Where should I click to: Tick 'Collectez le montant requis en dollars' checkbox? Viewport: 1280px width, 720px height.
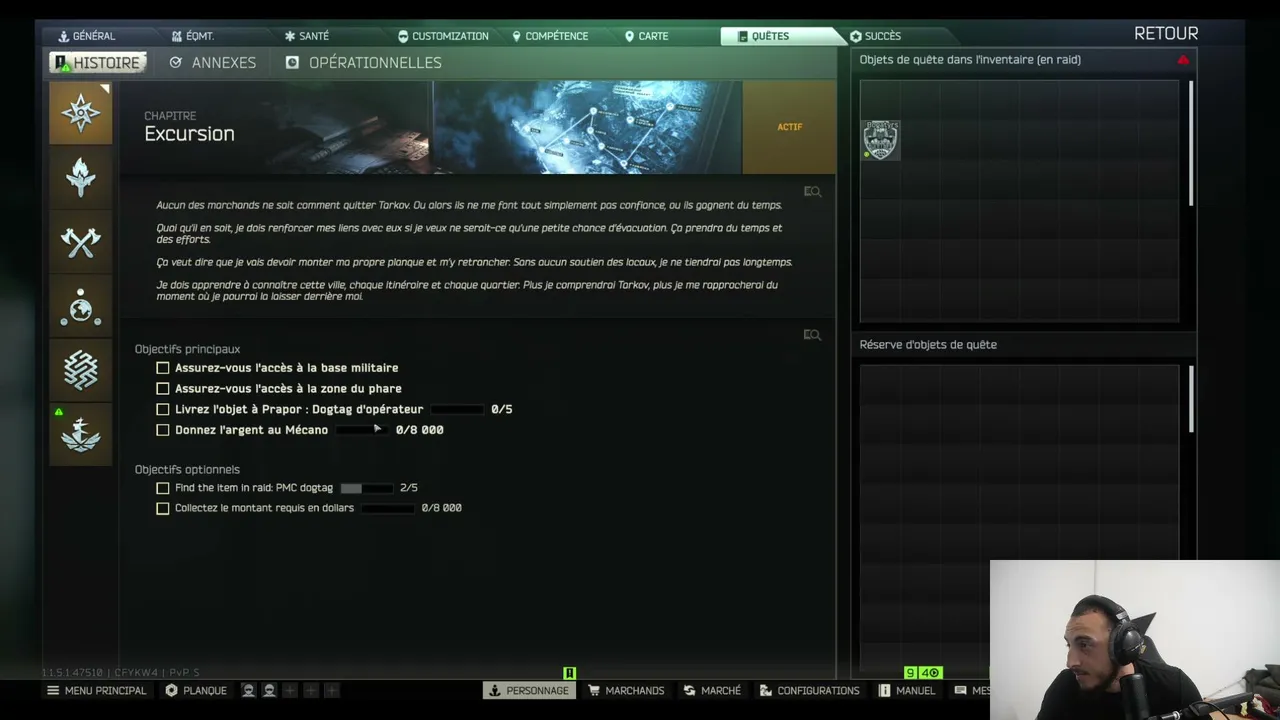tap(163, 508)
